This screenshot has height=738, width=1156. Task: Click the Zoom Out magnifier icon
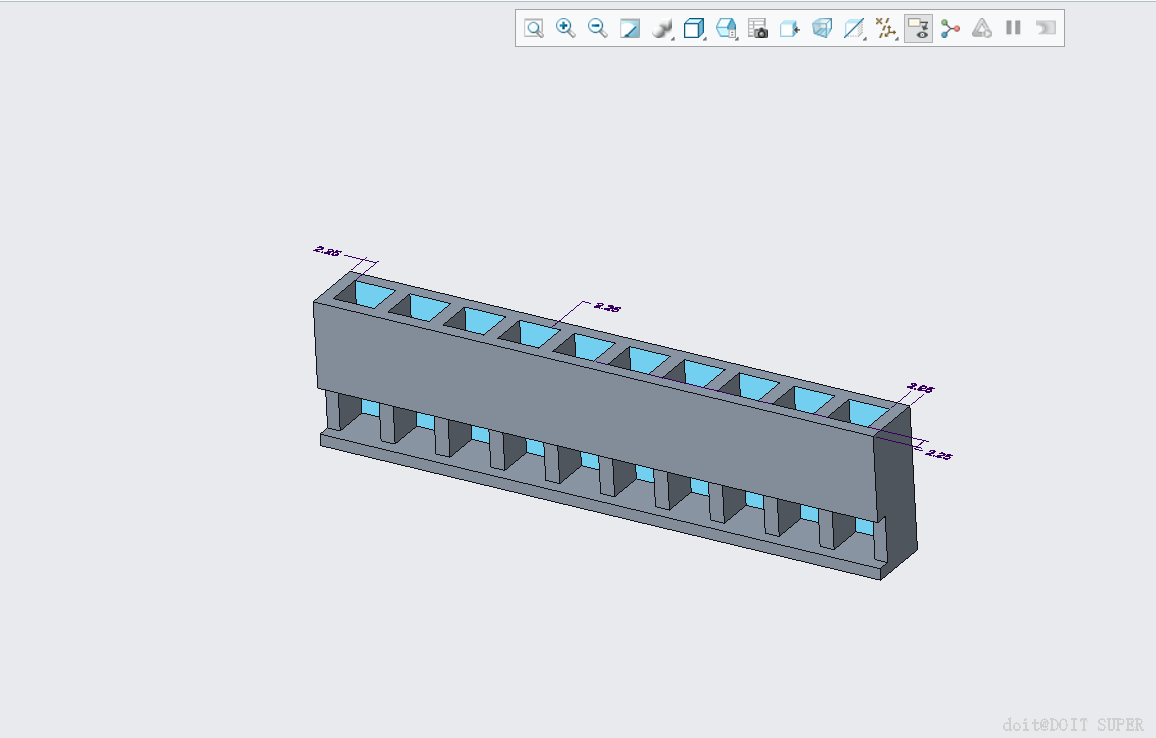coord(598,28)
